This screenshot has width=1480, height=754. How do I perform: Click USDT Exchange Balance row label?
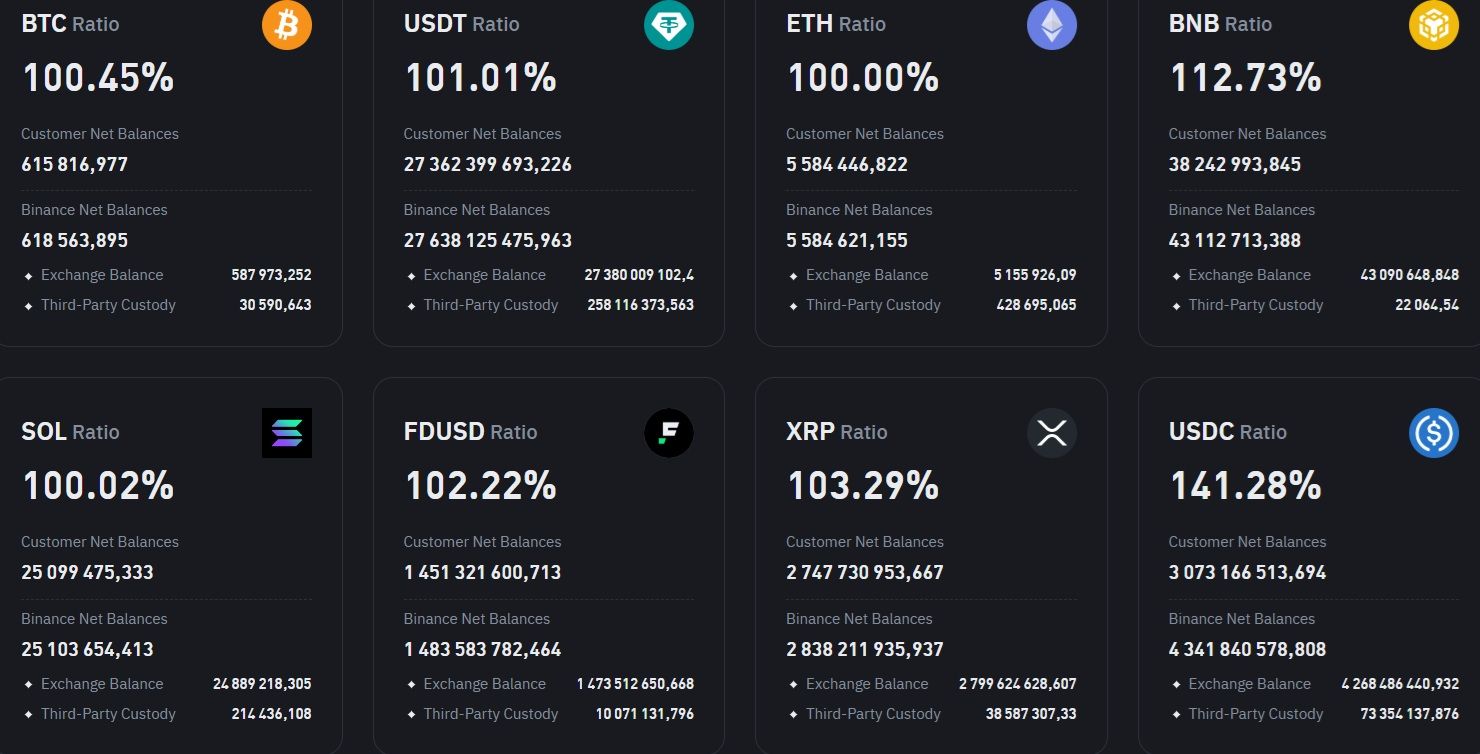pyautogui.click(x=484, y=275)
